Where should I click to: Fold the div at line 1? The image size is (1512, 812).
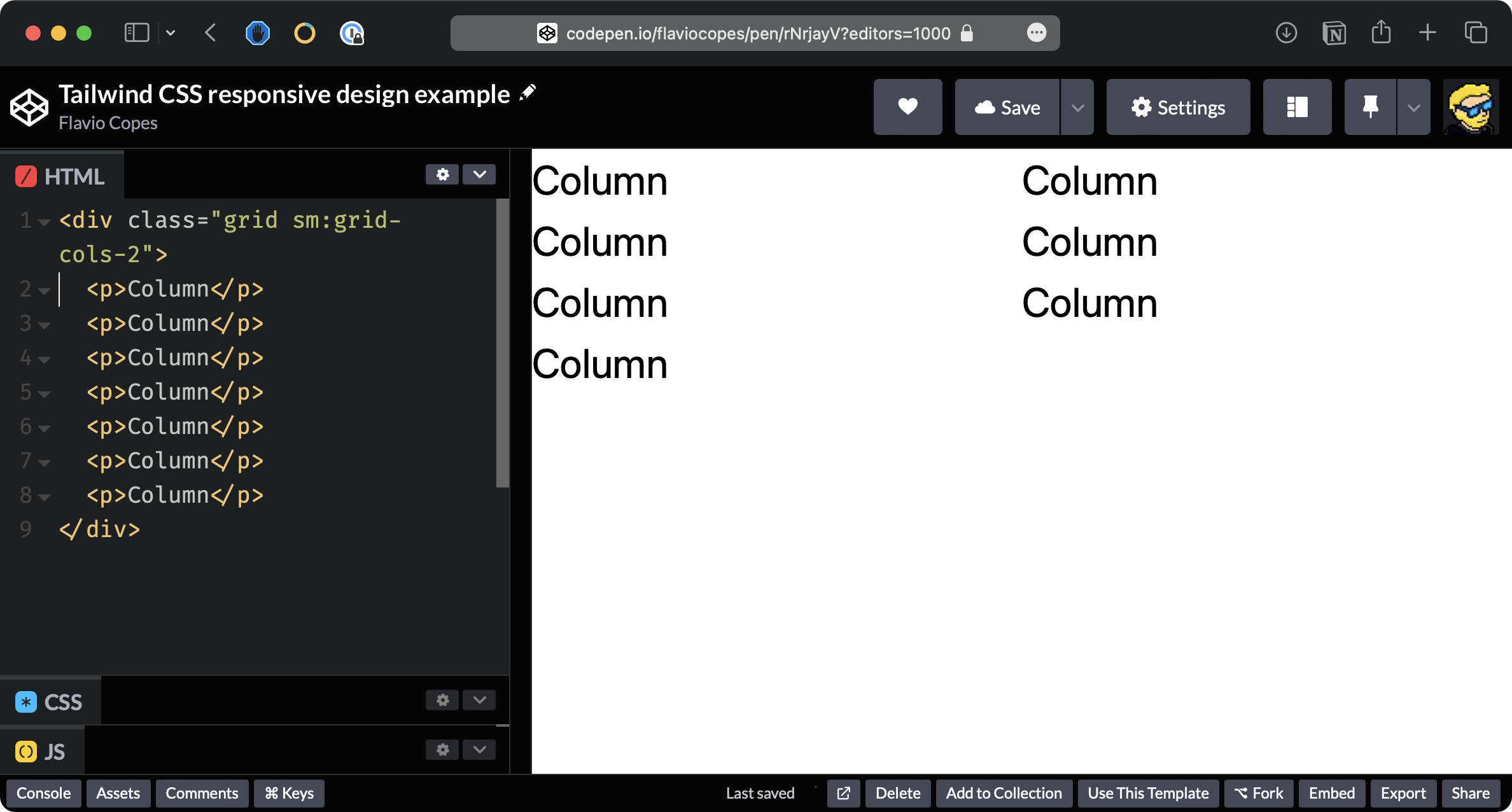click(44, 222)
